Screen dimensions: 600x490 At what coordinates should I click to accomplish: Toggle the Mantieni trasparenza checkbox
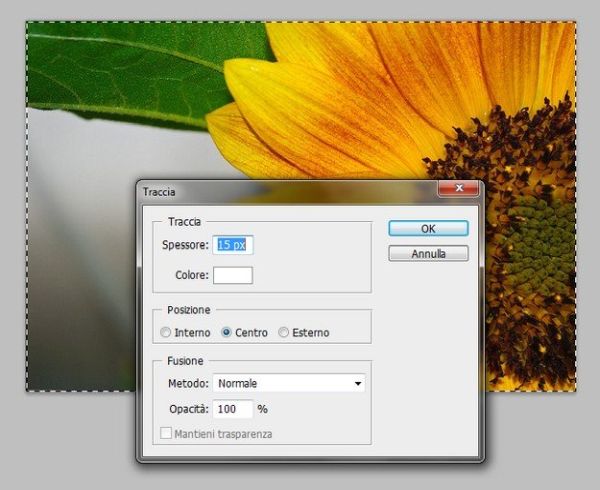click(166, 433)
